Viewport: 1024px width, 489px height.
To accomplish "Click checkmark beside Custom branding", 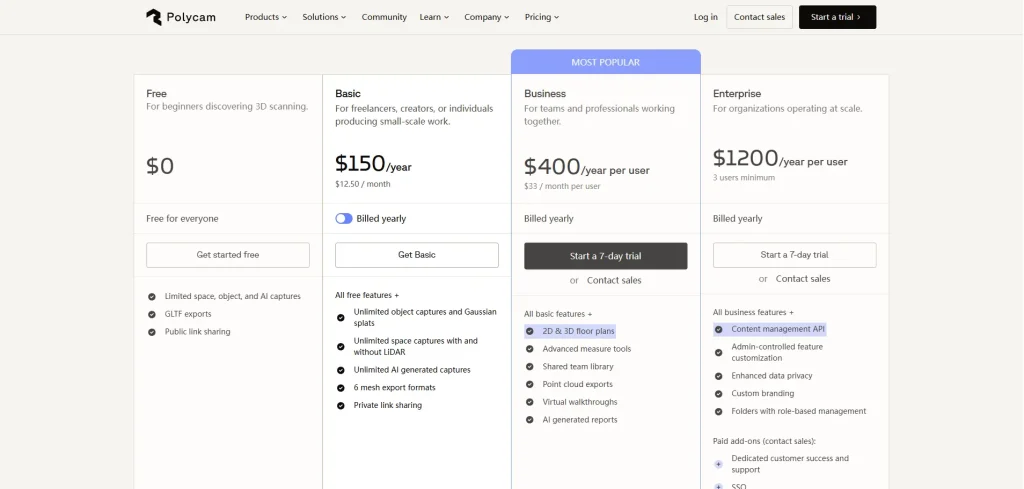I will [x=718, y=394].
